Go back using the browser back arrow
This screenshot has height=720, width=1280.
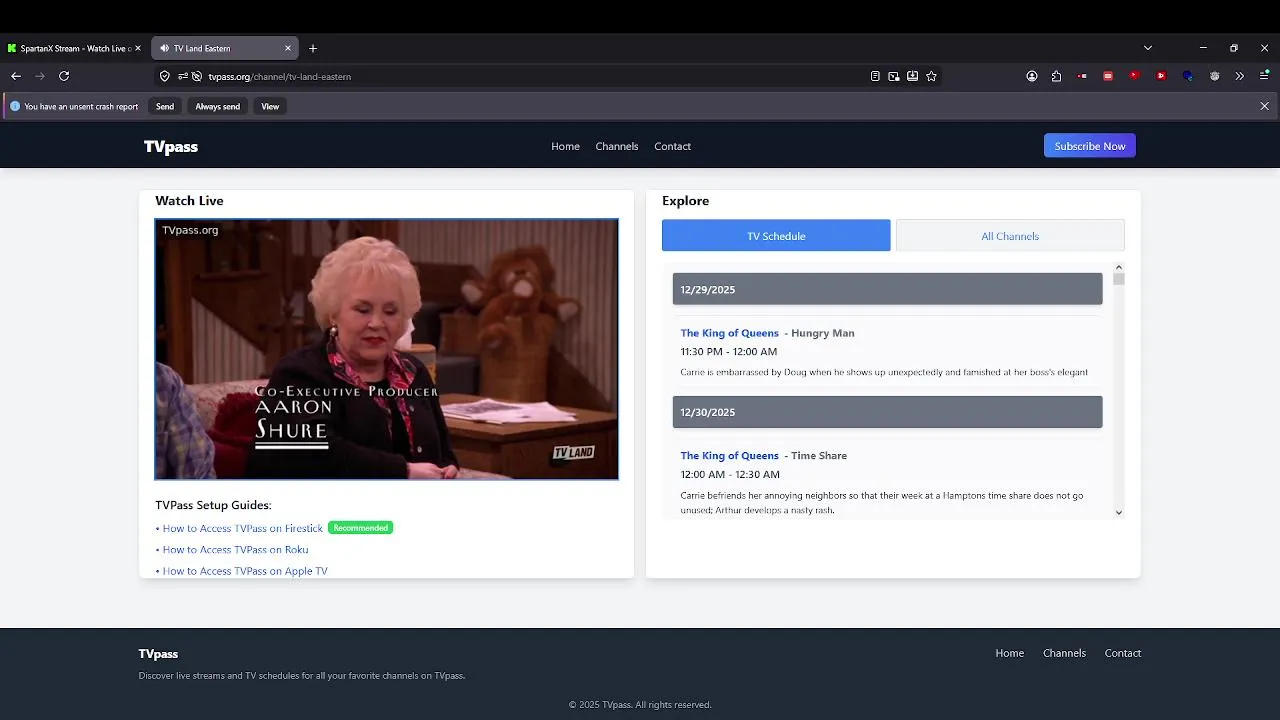(x=16, y=76)
